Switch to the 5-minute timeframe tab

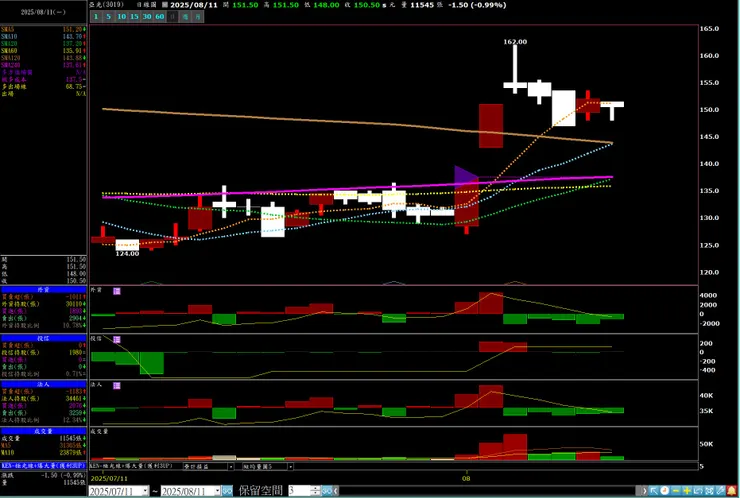(x=109, y=17)
